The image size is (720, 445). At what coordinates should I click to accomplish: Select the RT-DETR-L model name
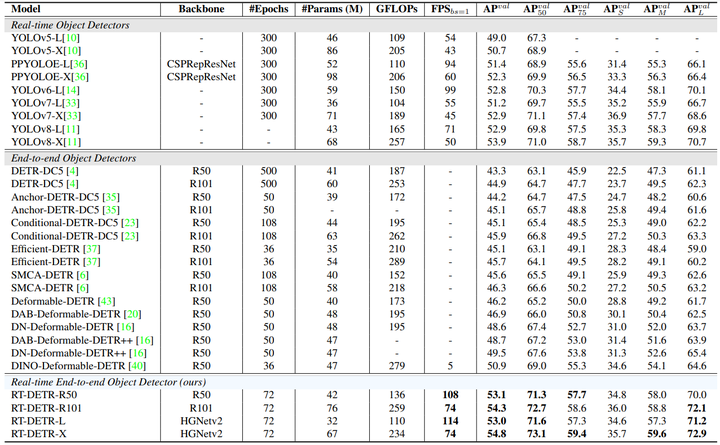pyautogui.click(x=38, y=421)
